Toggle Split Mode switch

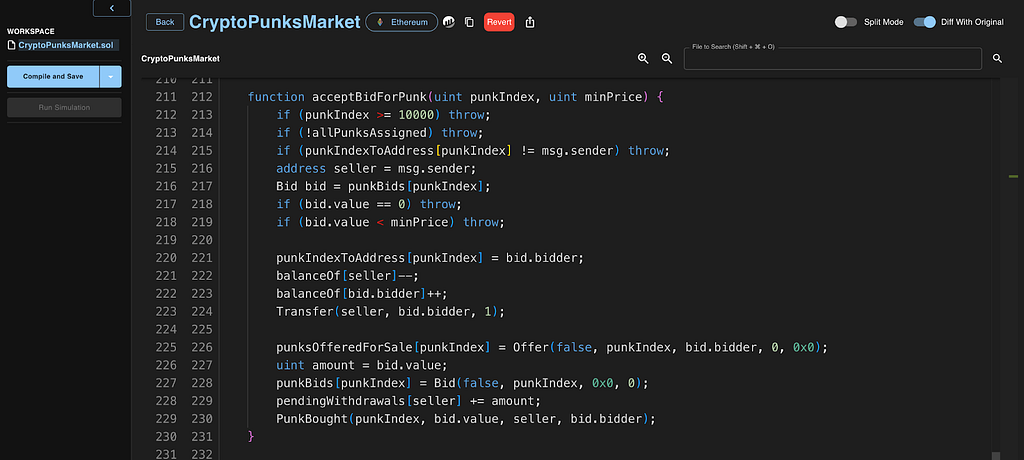(x=846, y=22)
